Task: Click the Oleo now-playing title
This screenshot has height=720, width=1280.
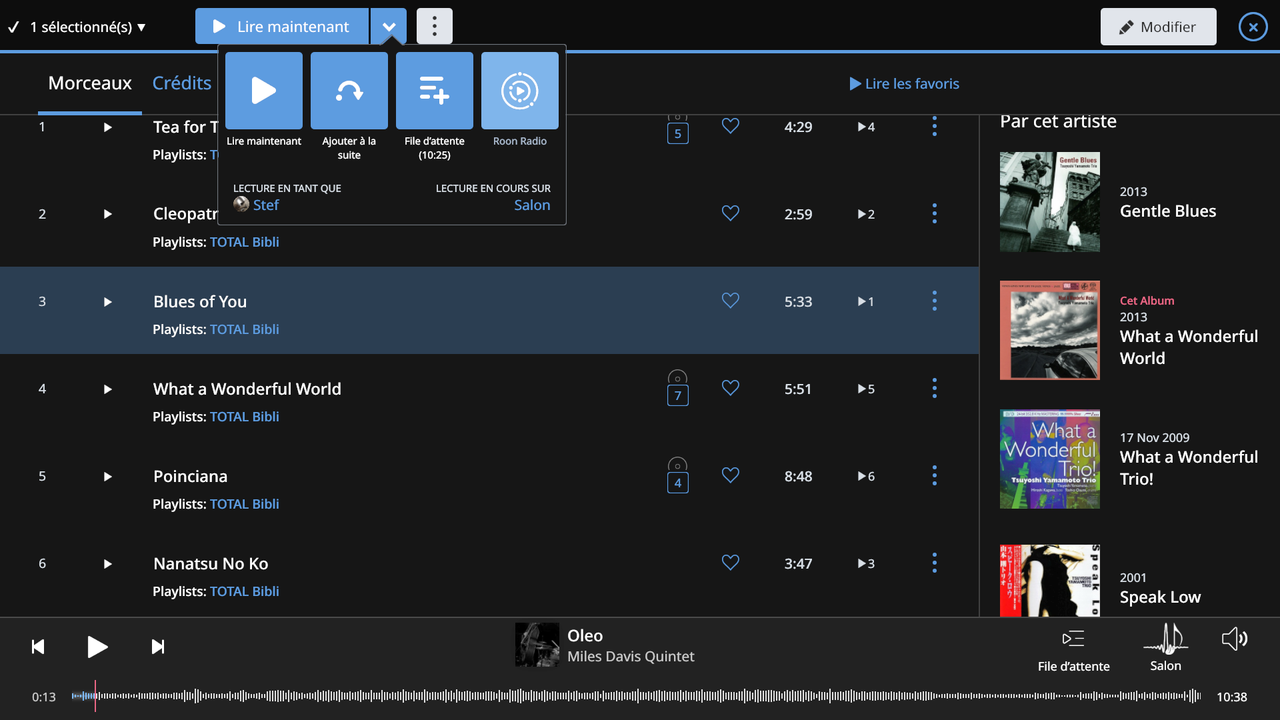Action: pyautogui.click(x=585, y=635)
